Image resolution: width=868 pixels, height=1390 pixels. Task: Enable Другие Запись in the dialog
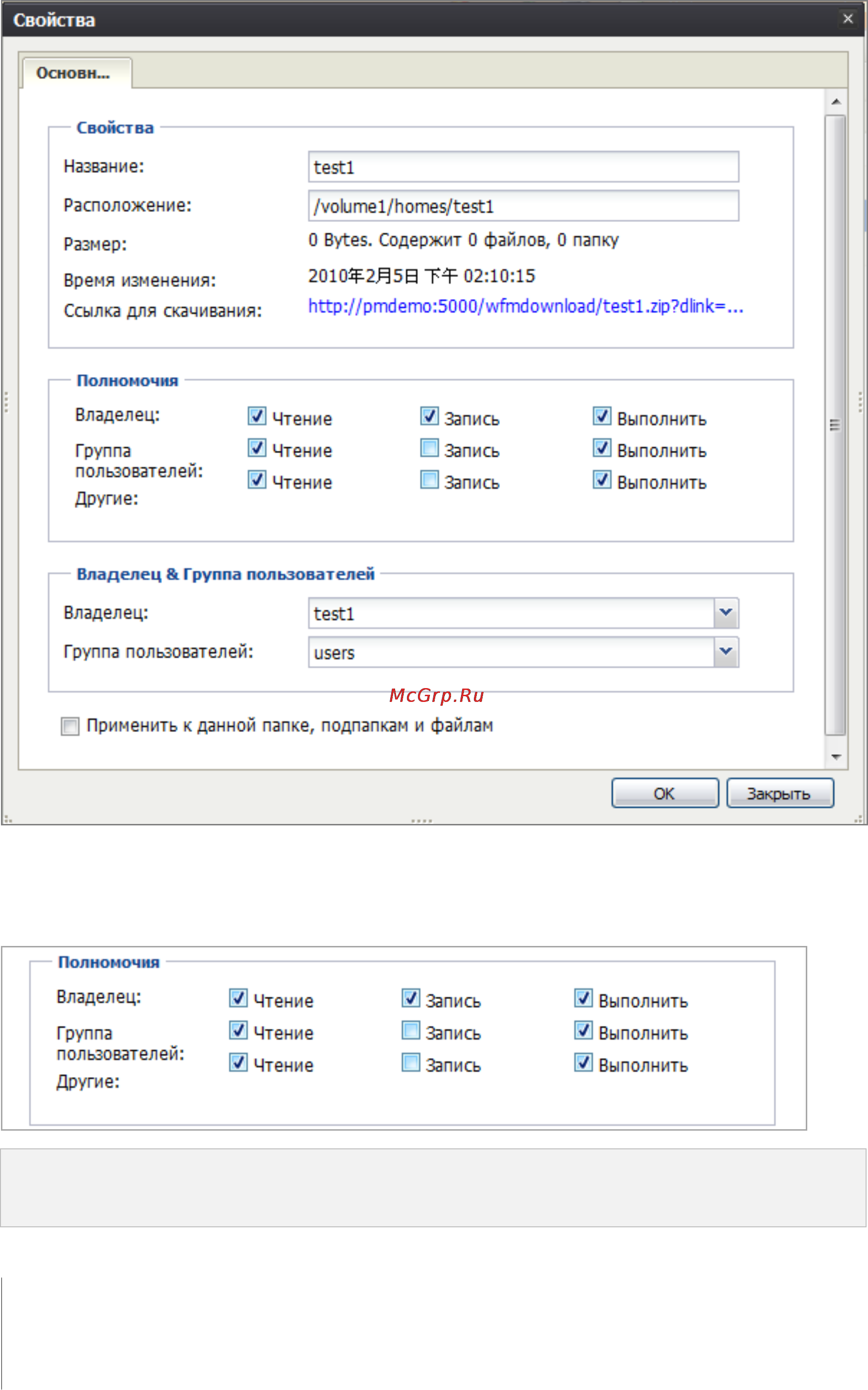click(x=429, y=479)
